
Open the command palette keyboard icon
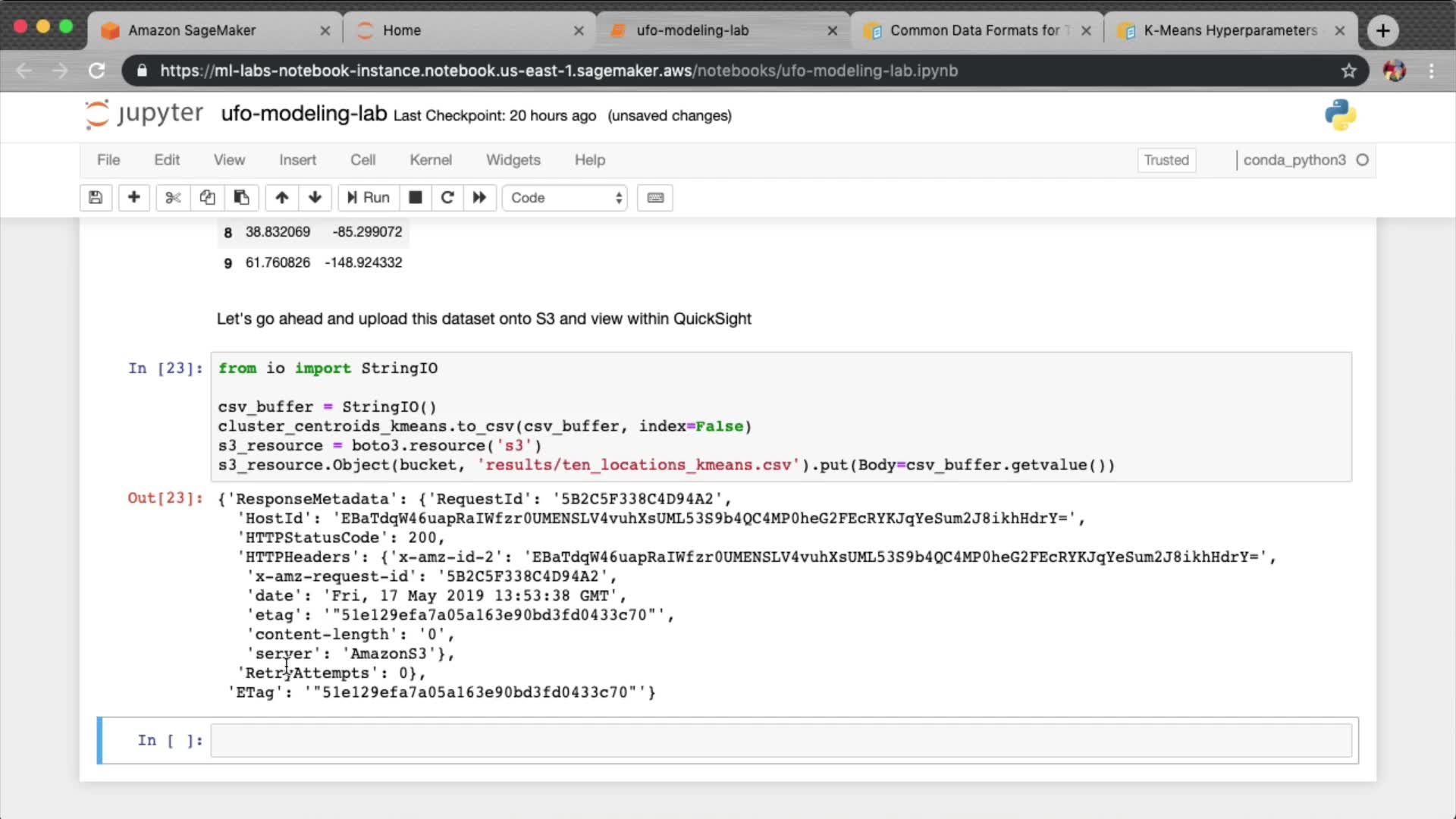[x=655, y=198]
